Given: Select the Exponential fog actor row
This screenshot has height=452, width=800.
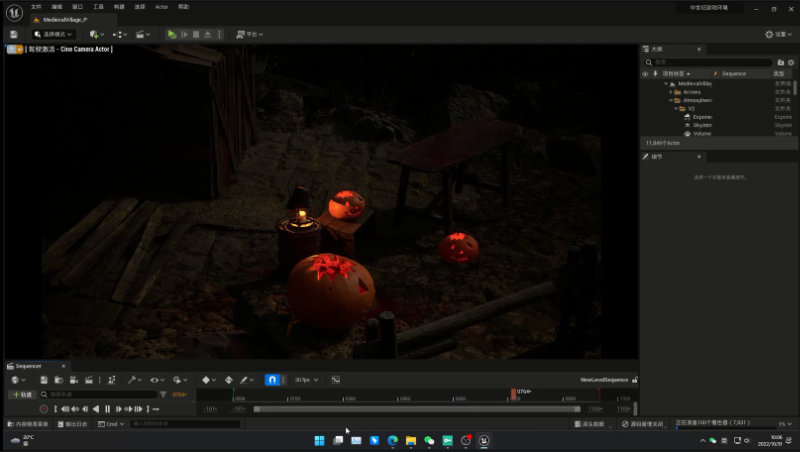Looking at the screenshot, I should point(717,117).
